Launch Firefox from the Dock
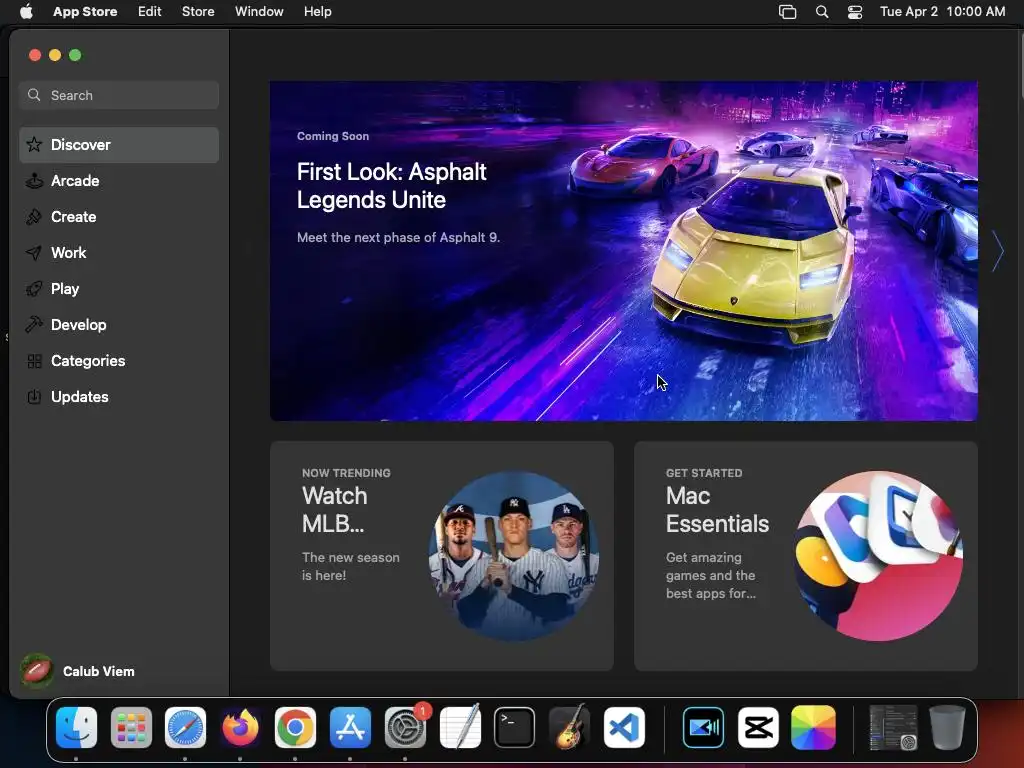 (x=240, y=728)
